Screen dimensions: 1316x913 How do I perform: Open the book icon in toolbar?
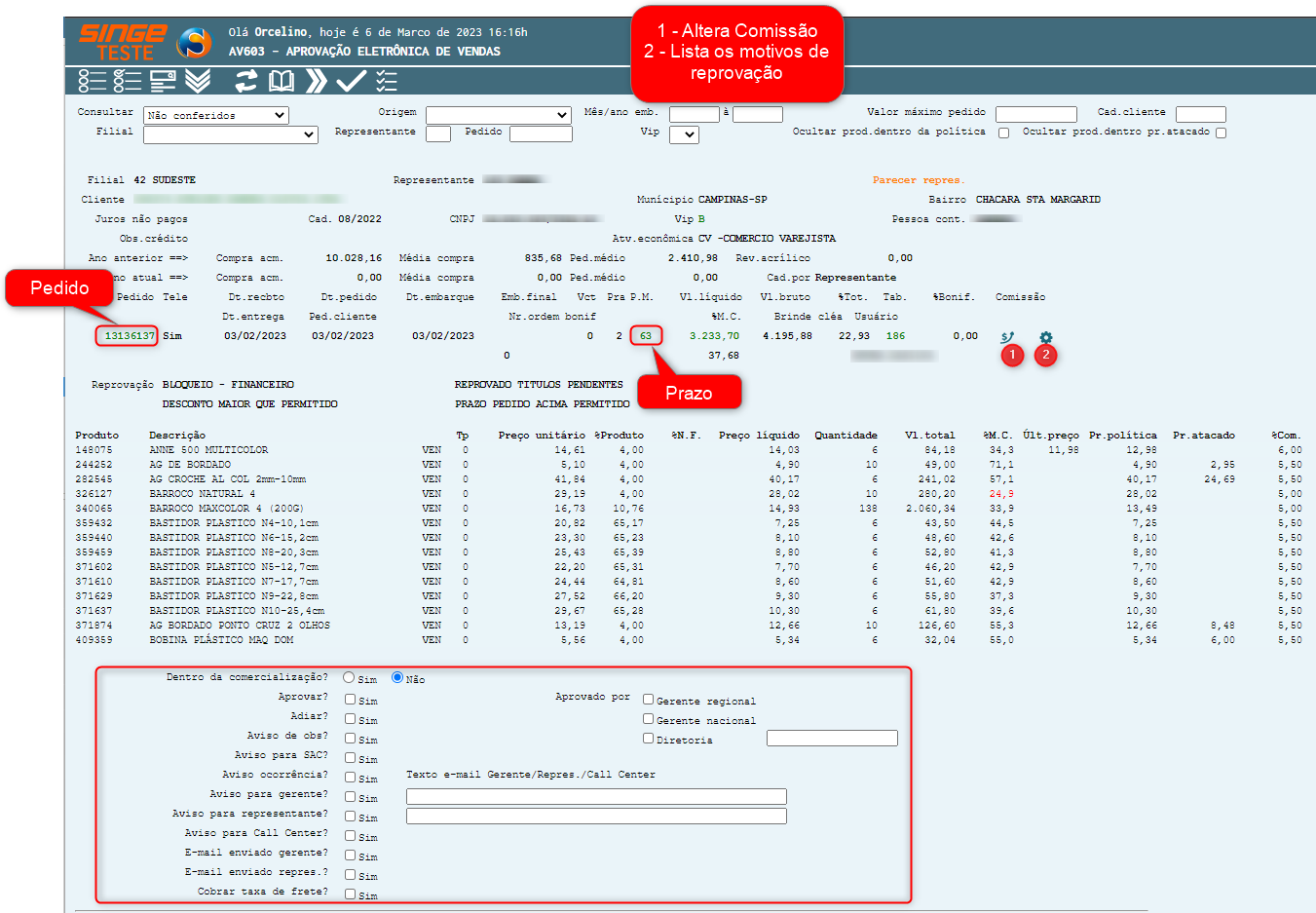tap(282, 81)
